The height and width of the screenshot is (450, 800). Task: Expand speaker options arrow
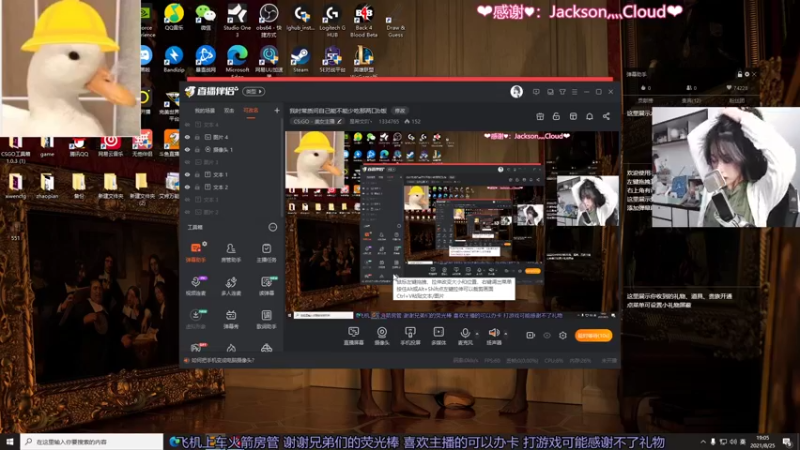(506, 334)
